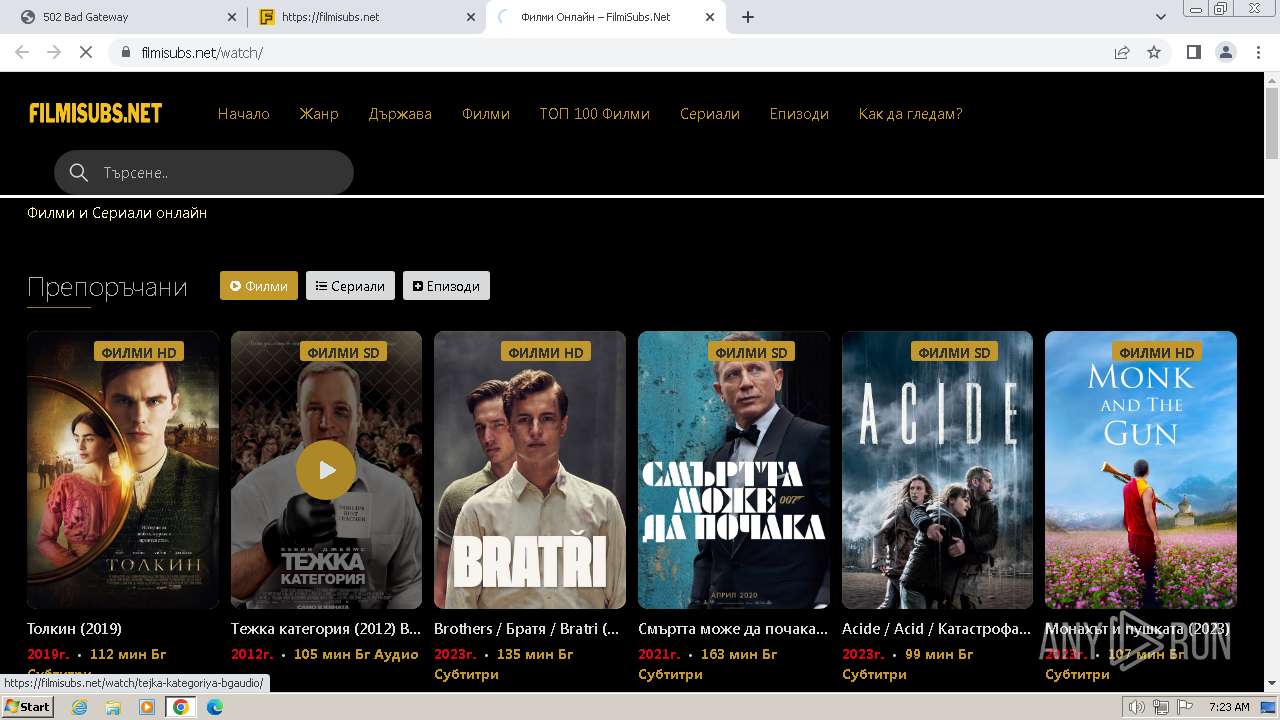The width and height of the screenshot is (1280, 720).
Task: Play Тежка категория via play button
Action: click(x=326, y=470)
